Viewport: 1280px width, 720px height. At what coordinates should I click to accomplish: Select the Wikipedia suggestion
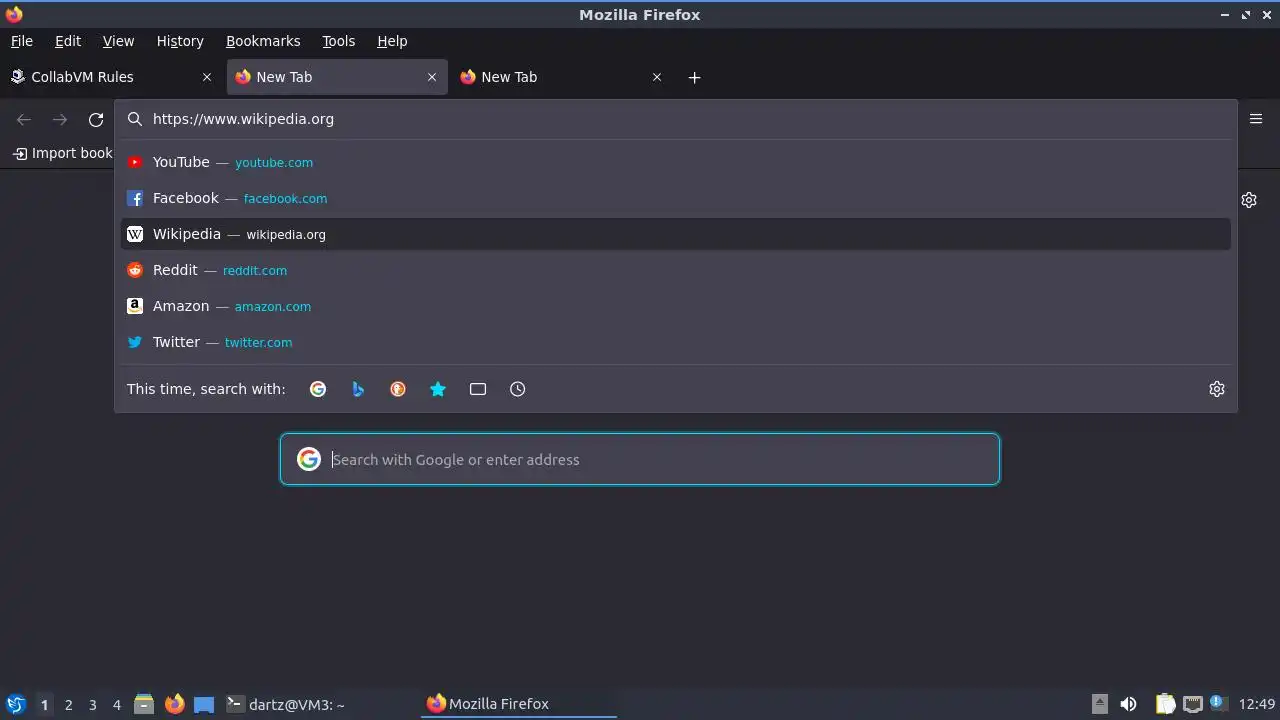click(x=676, y=234)
